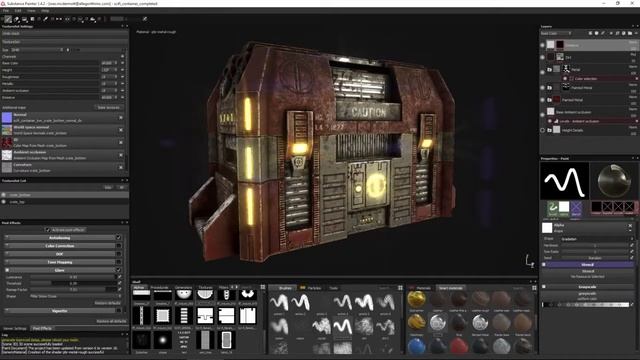Switch to the Post Effects tab
Screen dimensions: 640x360
coord(42,329)
